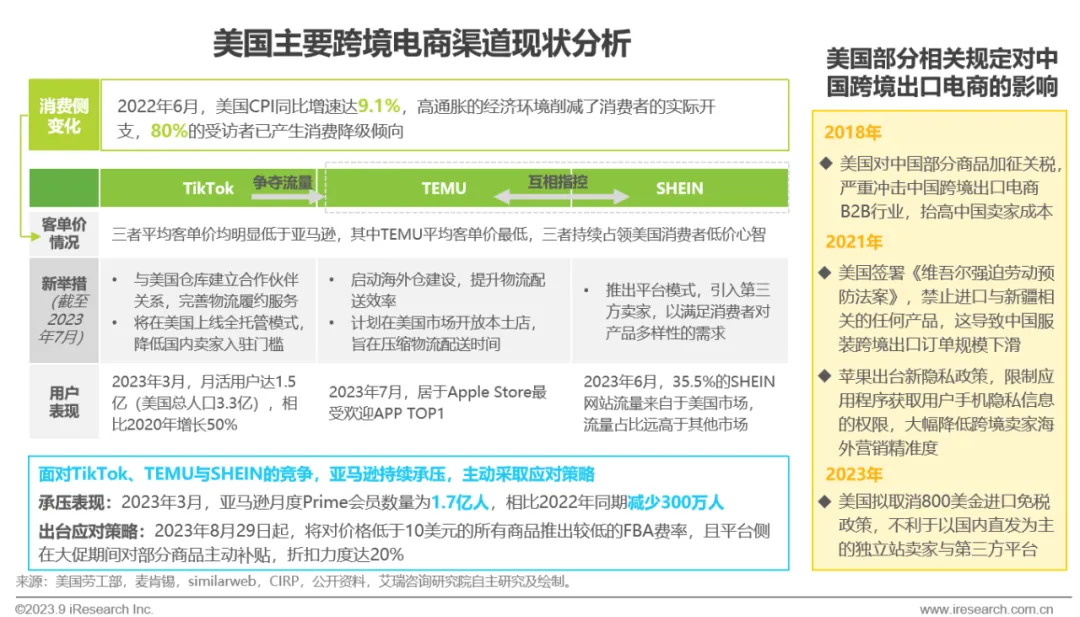Image resolution: width=1080 pixels, height=617 pixels.
Task: Click the bullet 将在美国上线全托管模式
Action: [x=218, y=333]
